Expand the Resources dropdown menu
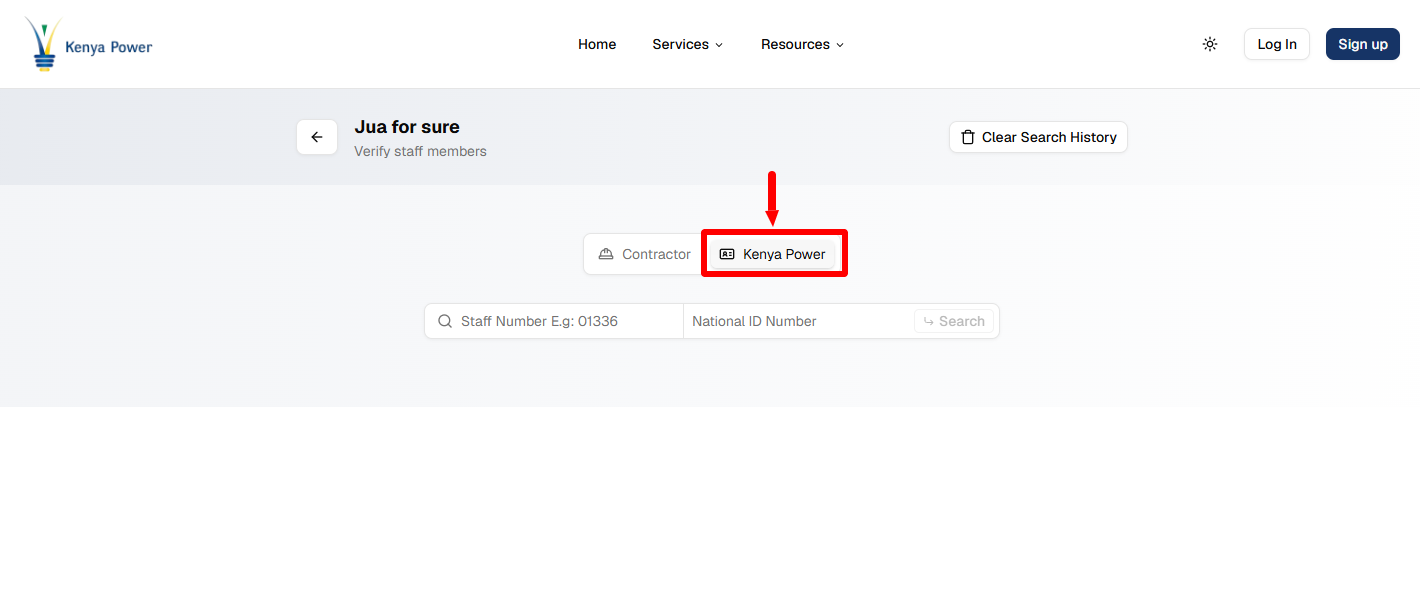Screen dimensions: 1420x607 pos(803,44)
